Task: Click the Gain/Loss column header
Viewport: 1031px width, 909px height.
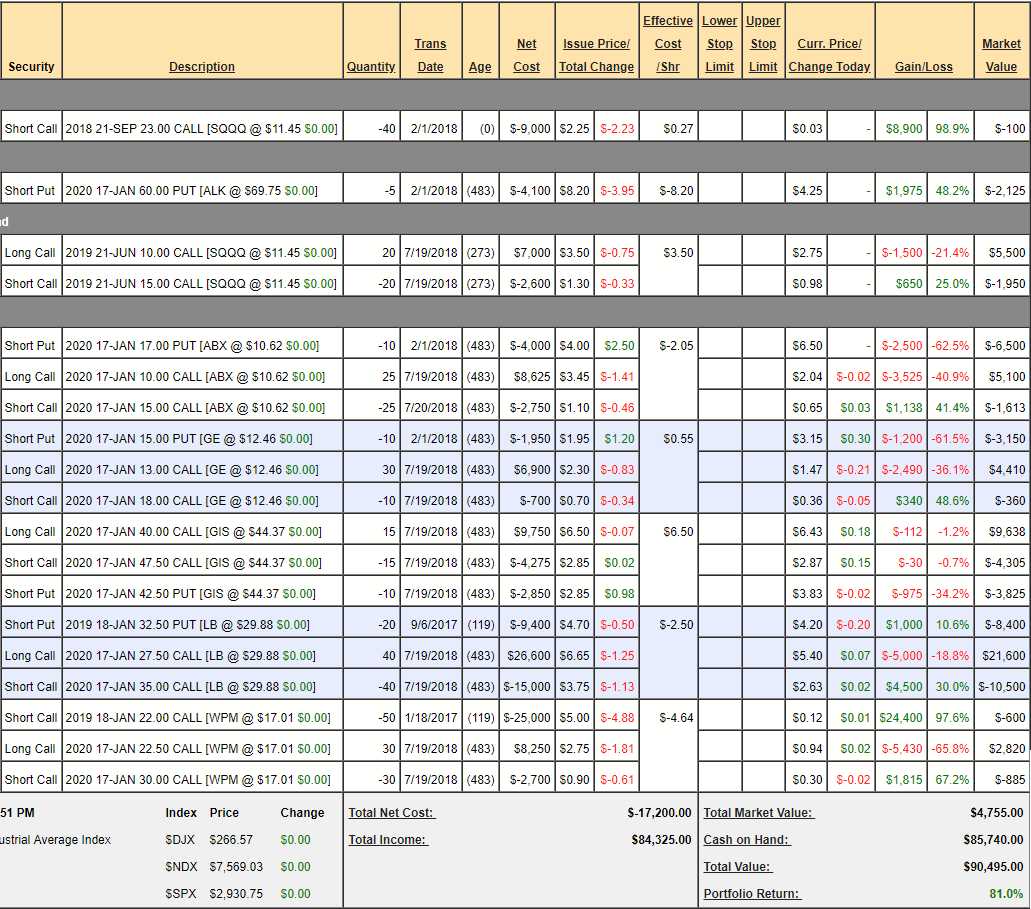Action: click(x=923, y=67)
